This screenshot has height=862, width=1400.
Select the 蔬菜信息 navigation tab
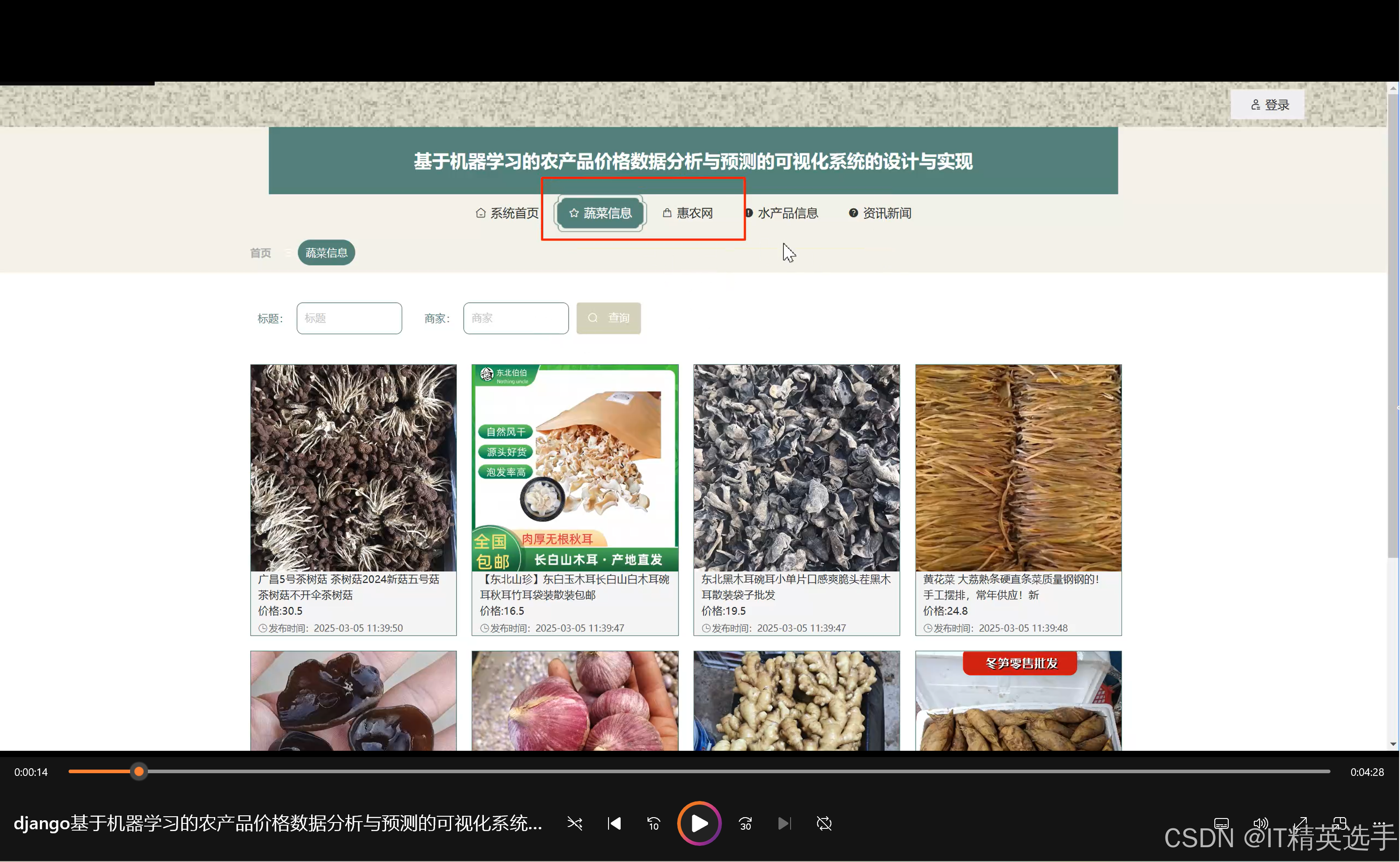pos(600,213)
